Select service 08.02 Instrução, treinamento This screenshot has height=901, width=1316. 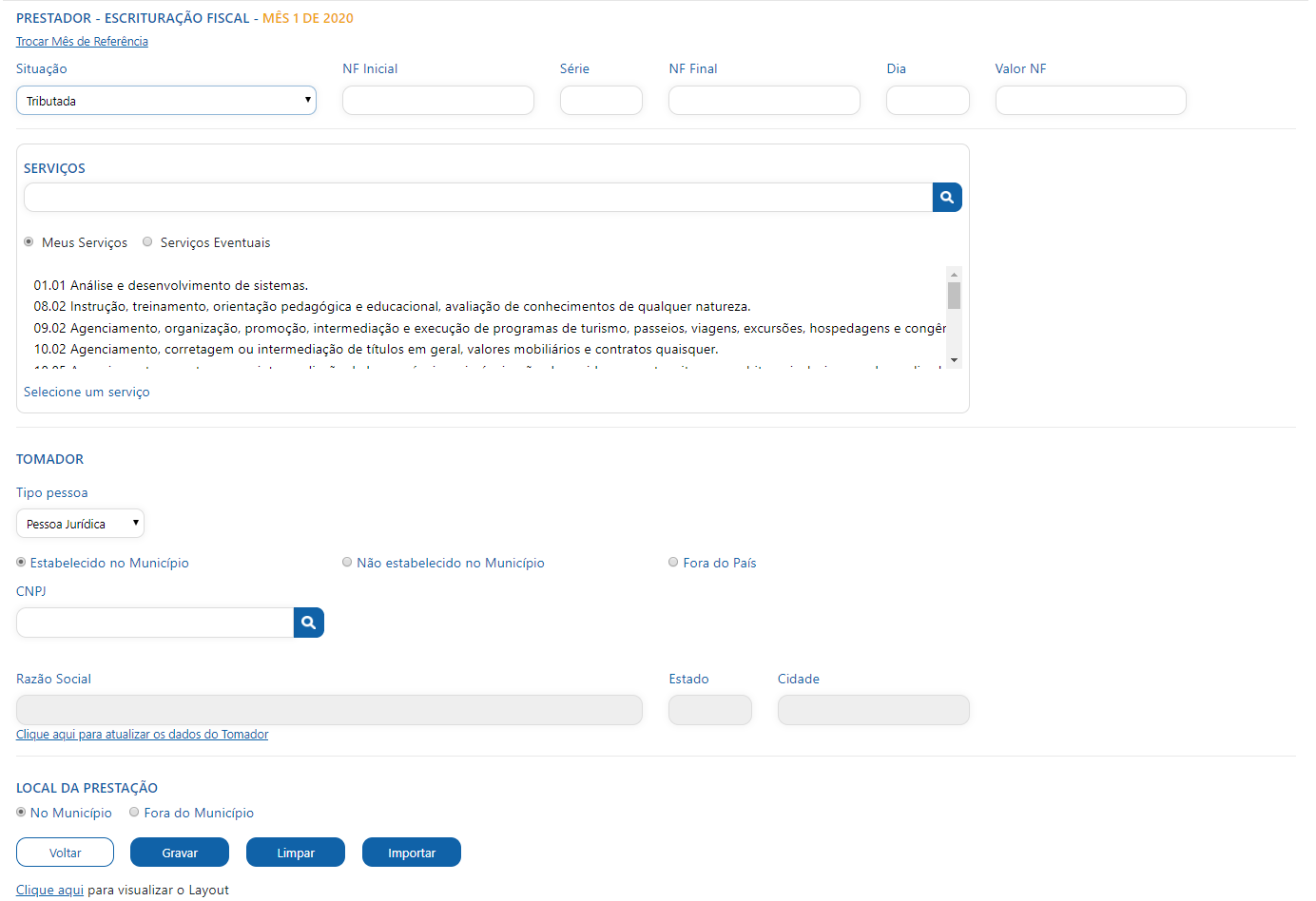coord(392,306)
